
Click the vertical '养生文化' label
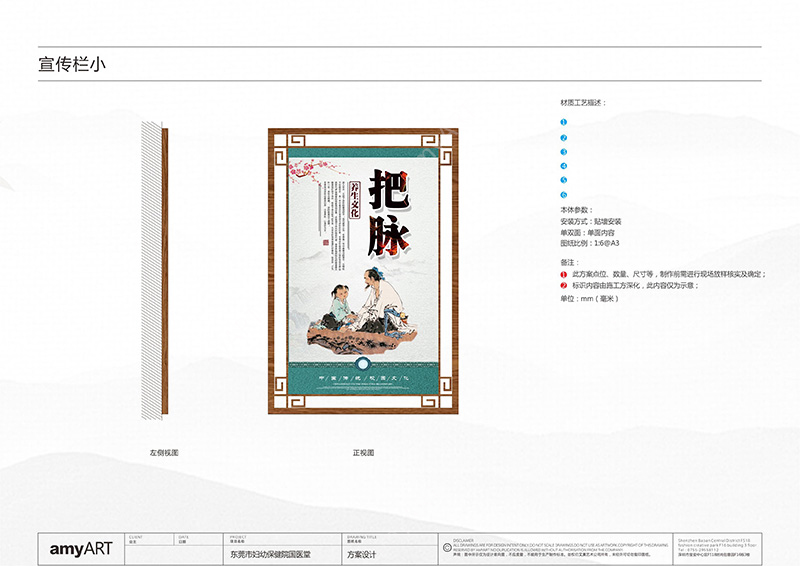pyautogui.click(x=355, y=200)
